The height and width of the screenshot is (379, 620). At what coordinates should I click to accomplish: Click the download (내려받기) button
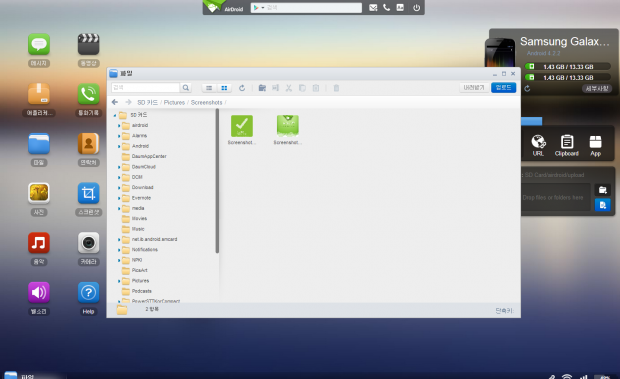(474, 87)
